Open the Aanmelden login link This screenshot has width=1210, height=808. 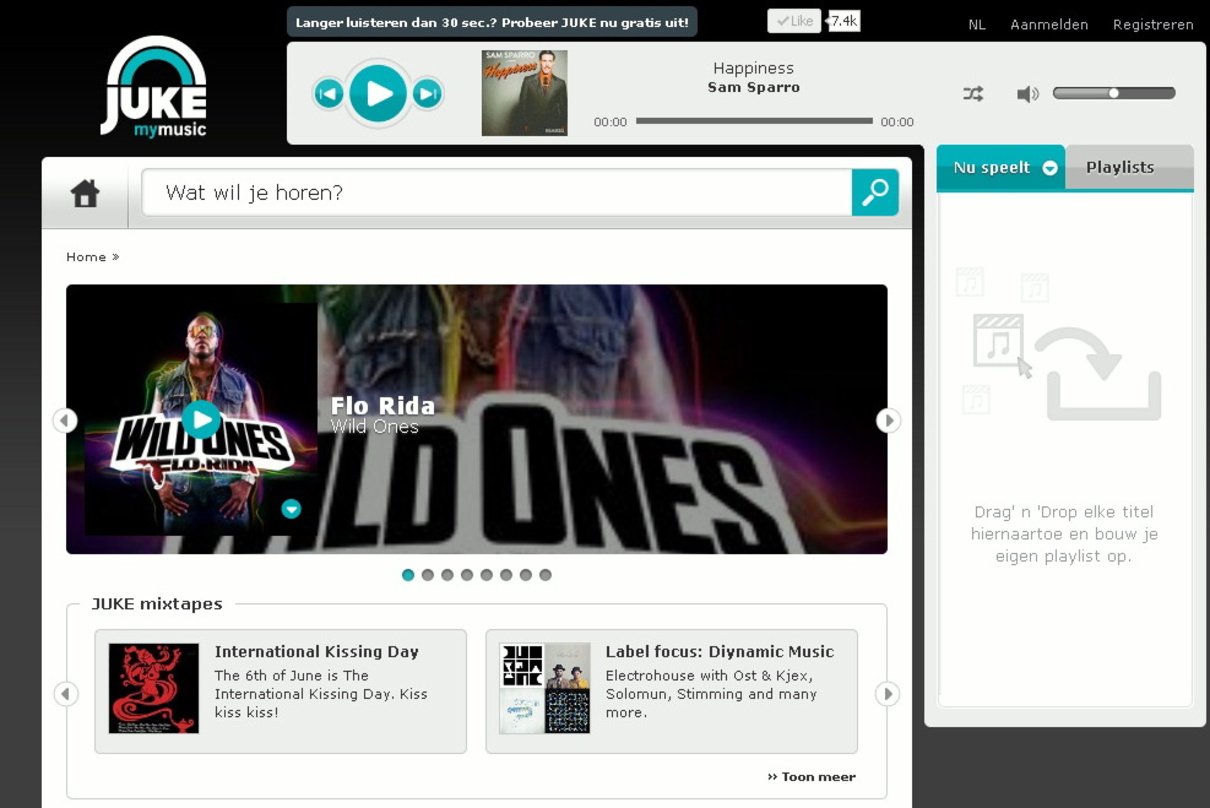pos(1049,25)
